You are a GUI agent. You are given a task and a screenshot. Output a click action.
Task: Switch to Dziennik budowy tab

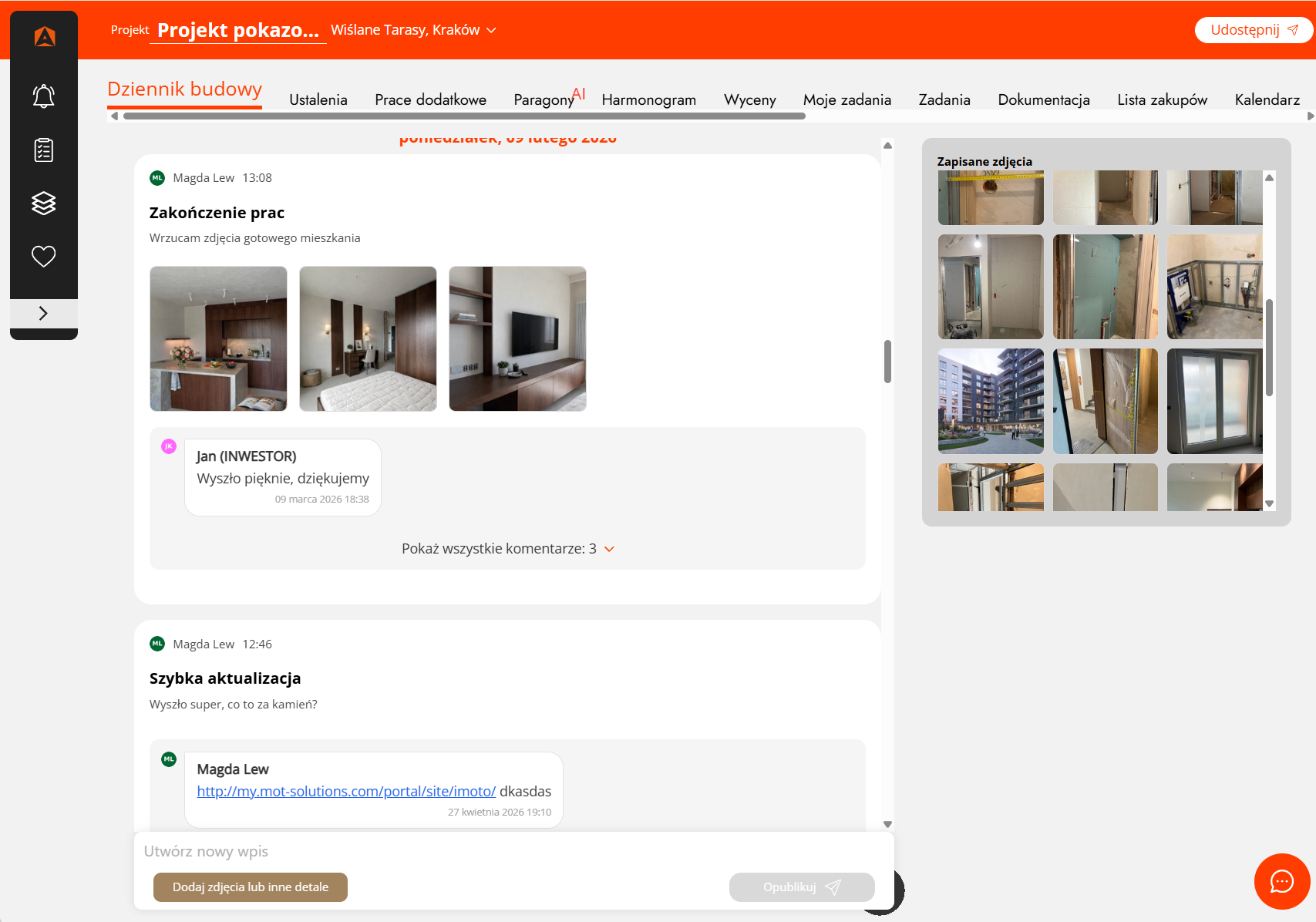click(x=185, y=90)
